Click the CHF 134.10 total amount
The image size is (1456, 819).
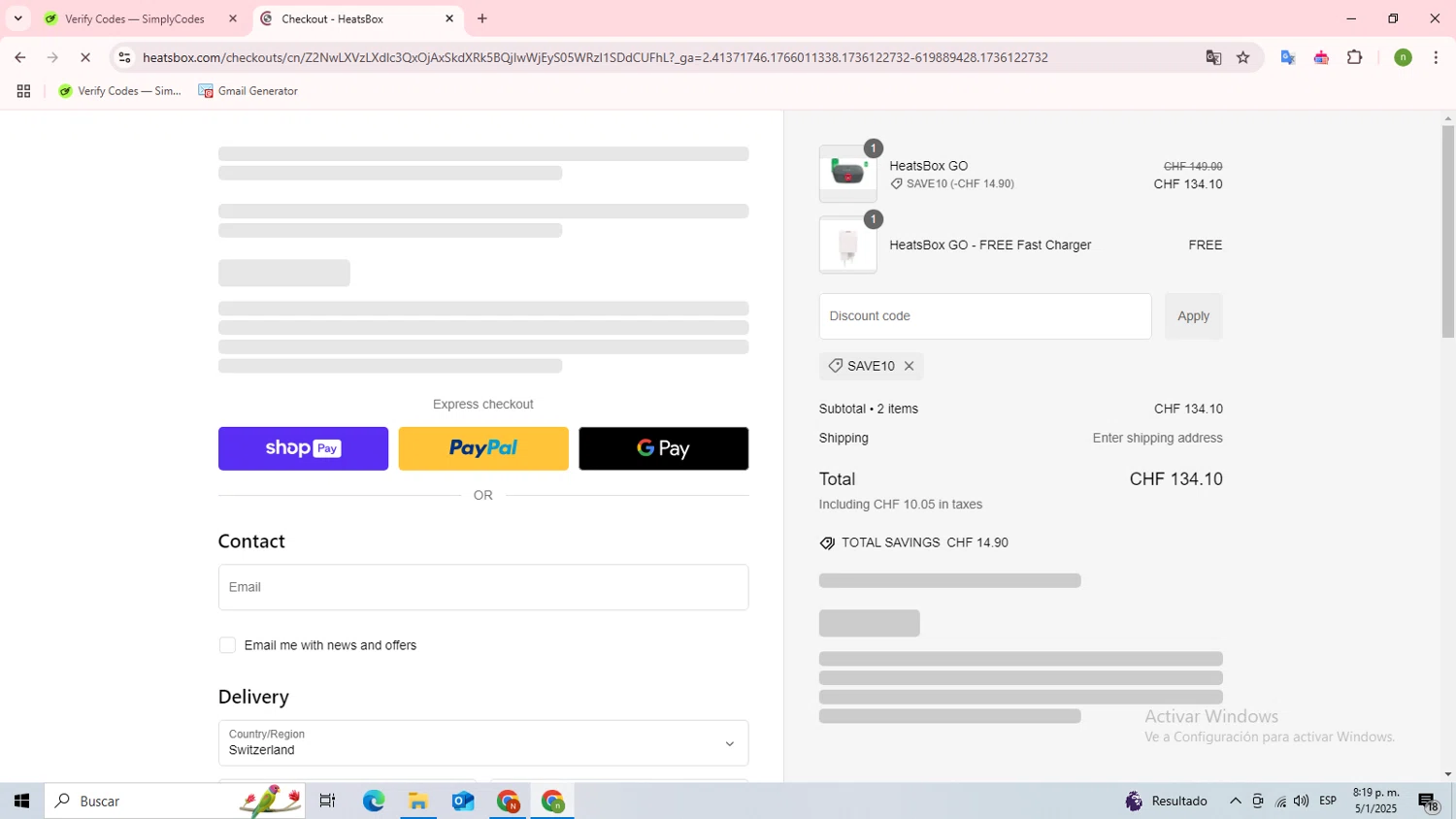[1175, 479]
